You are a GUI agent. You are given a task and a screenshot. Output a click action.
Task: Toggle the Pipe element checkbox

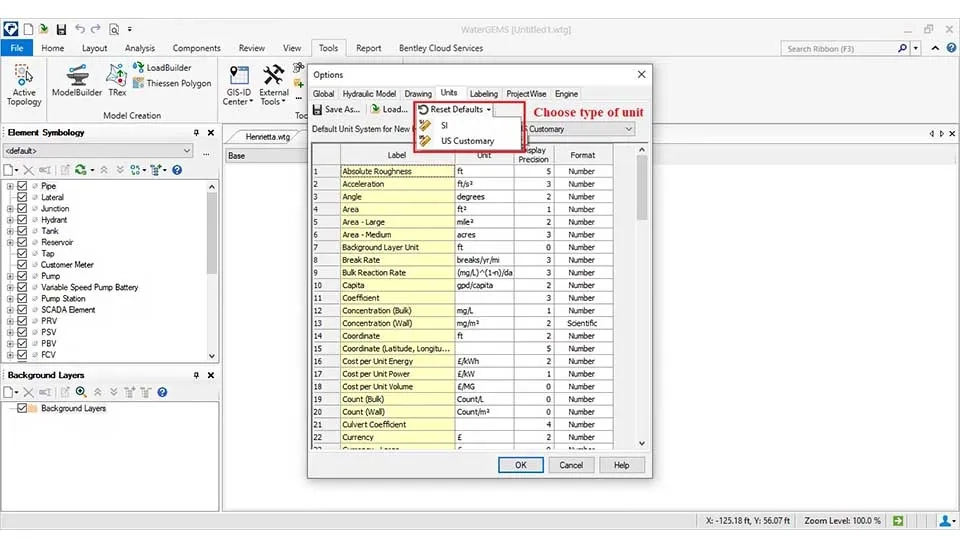22,186
